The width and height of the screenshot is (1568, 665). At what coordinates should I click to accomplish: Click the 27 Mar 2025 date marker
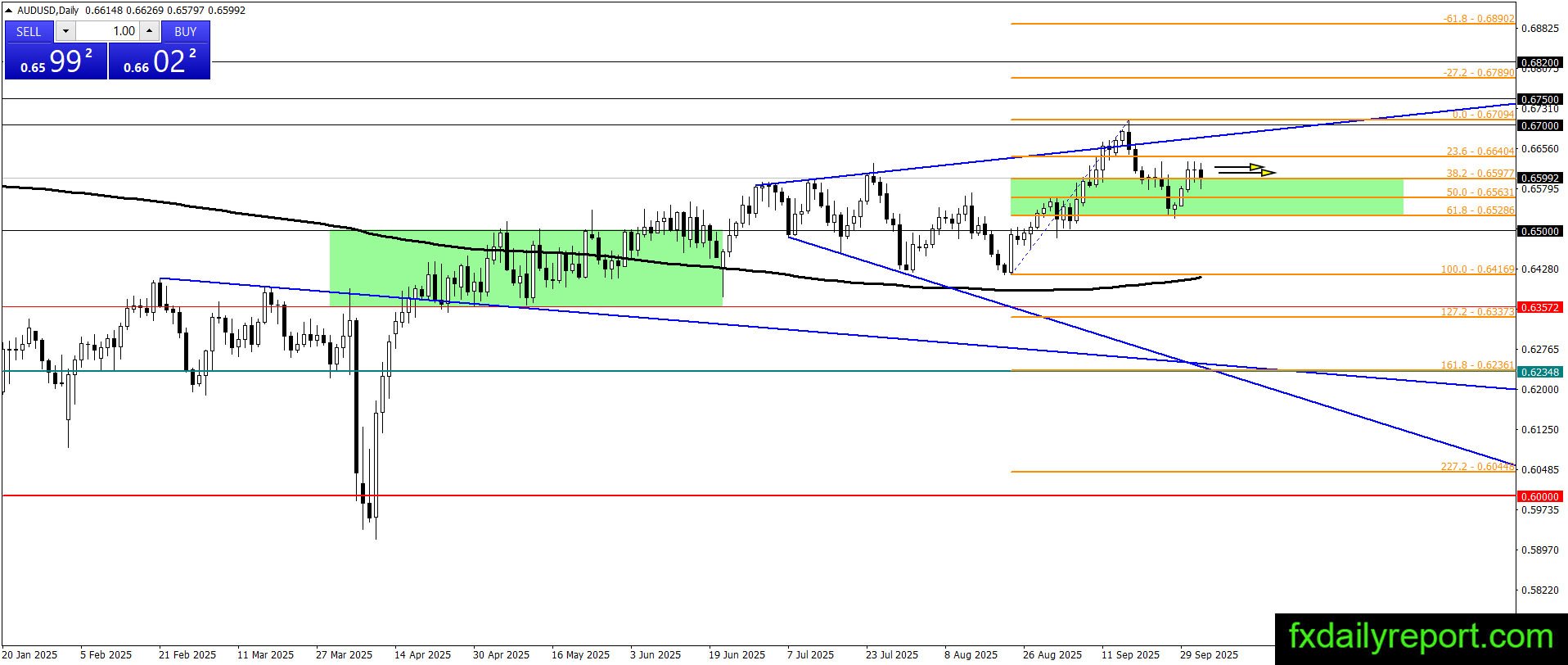coord(344,654)
